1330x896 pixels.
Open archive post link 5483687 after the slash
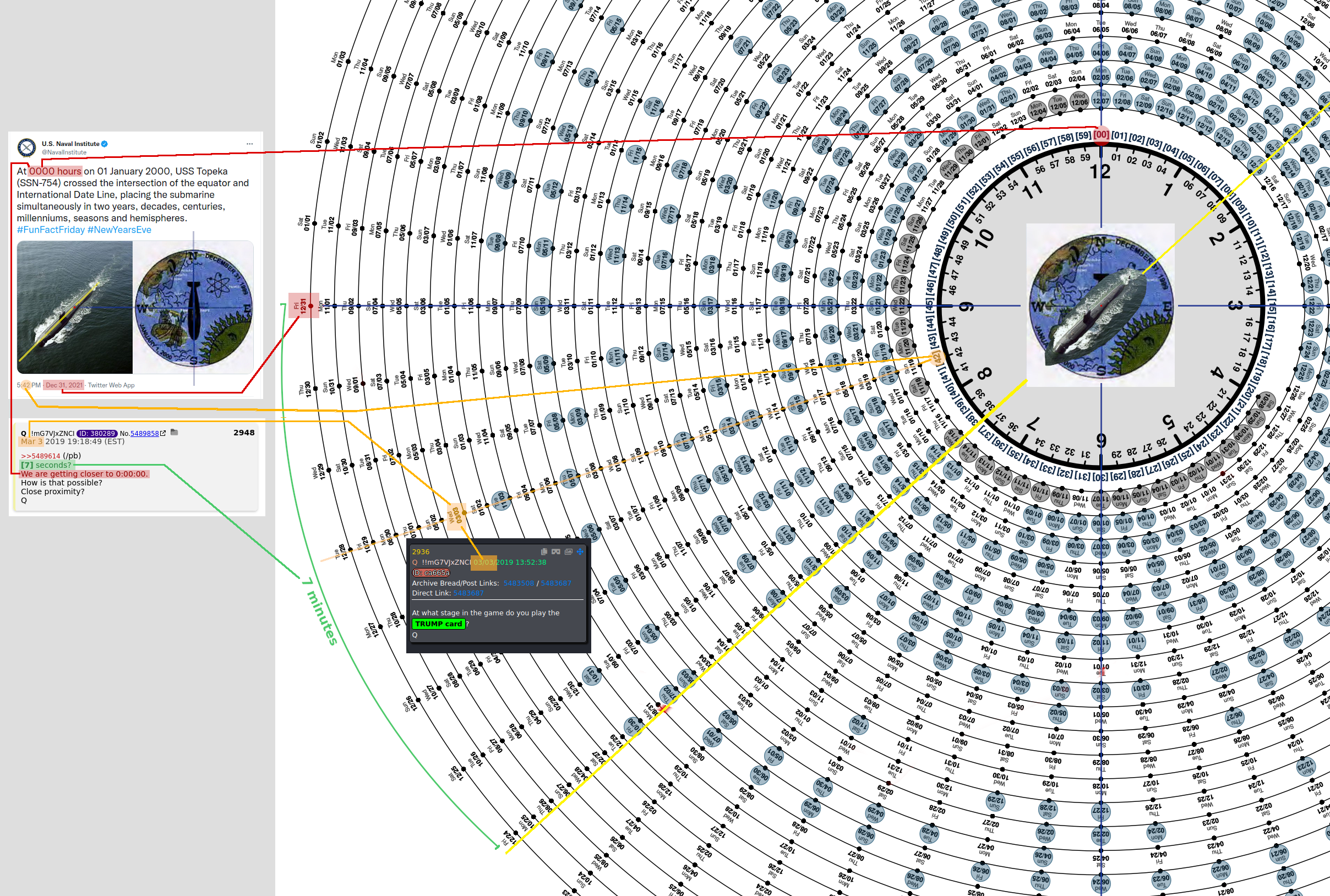click(x=556, y=583)
